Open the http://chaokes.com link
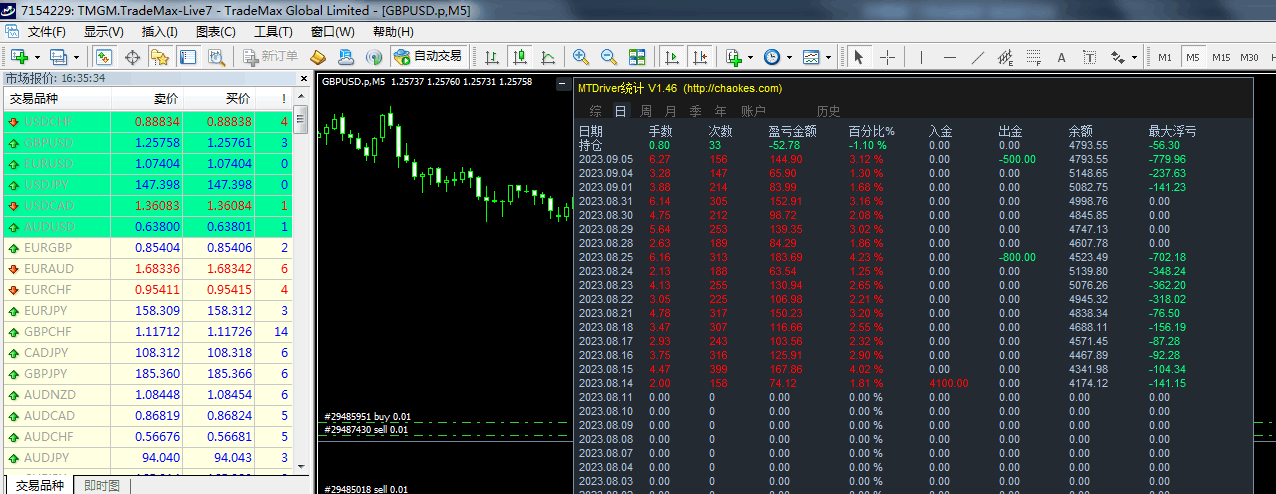This screenshot has height=494, width=1276. (x=733, y=88)
